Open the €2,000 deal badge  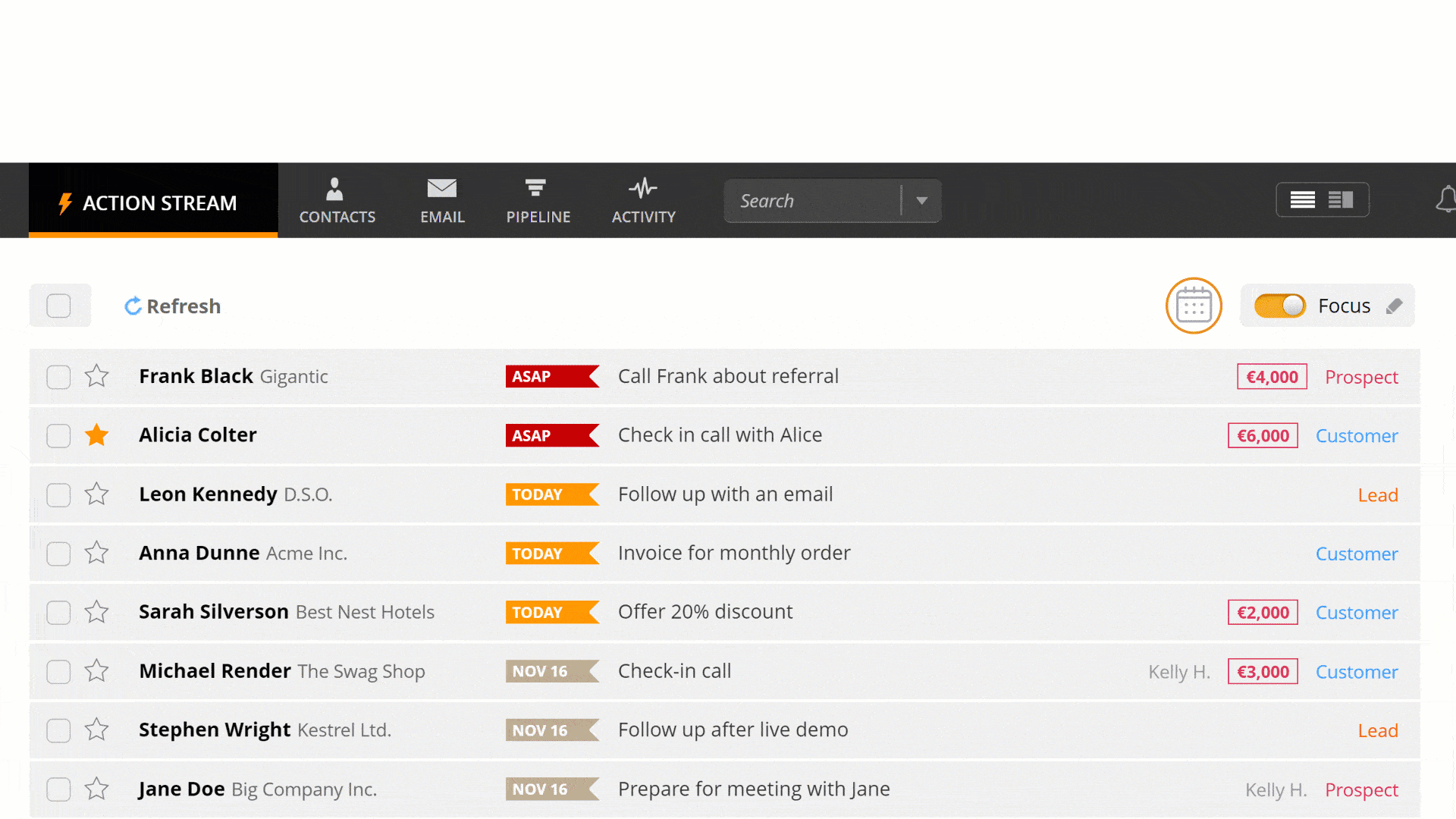point(1263,613)
